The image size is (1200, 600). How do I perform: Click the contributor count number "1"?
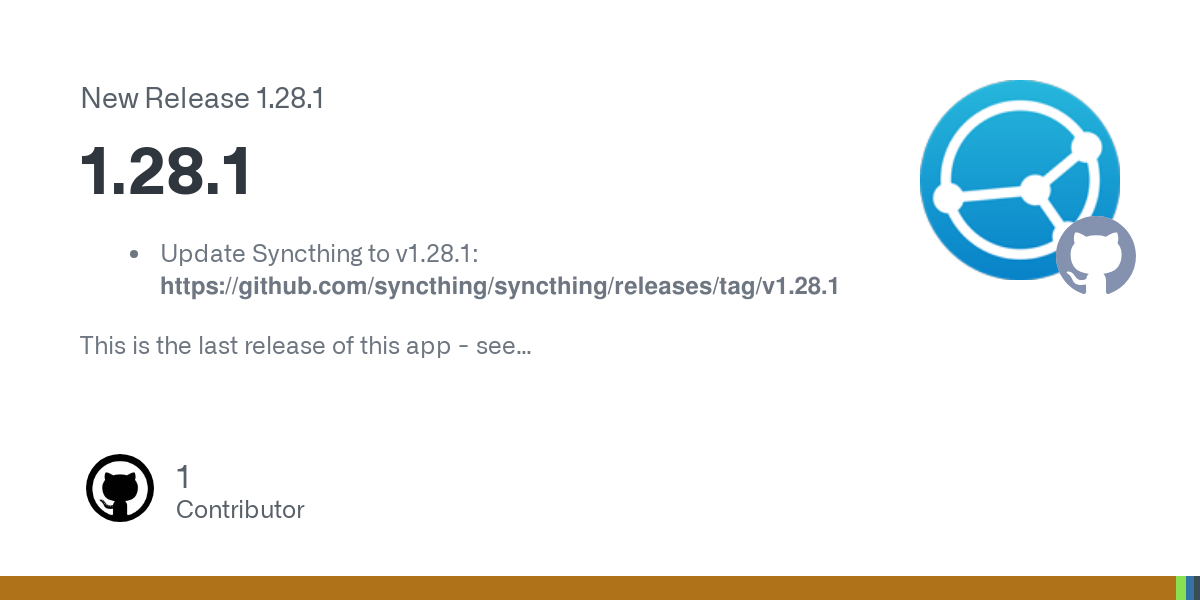[183, 477]
